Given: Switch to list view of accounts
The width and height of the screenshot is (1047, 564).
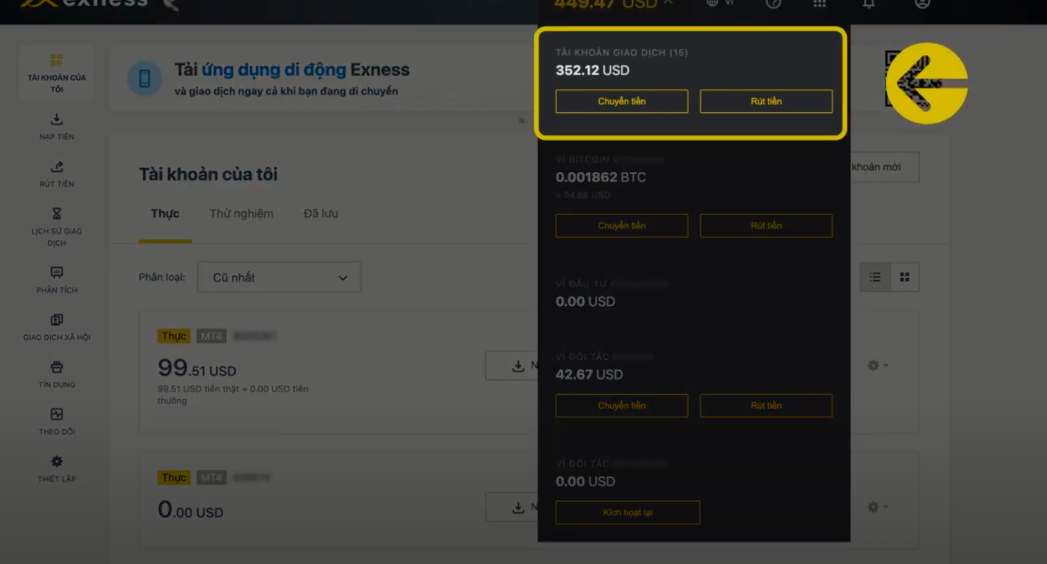Looking at the screenshot, I should (x=875, y=277).
